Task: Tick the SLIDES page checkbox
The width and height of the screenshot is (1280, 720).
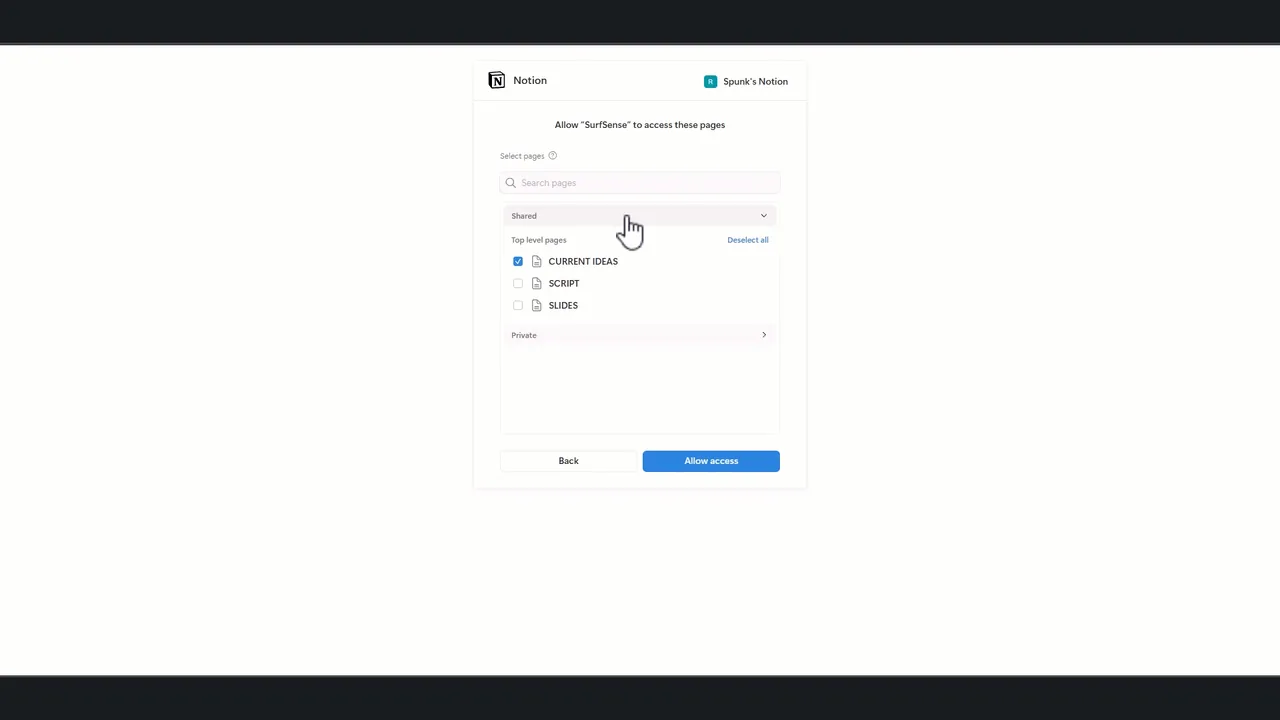Action: point(518,305)
